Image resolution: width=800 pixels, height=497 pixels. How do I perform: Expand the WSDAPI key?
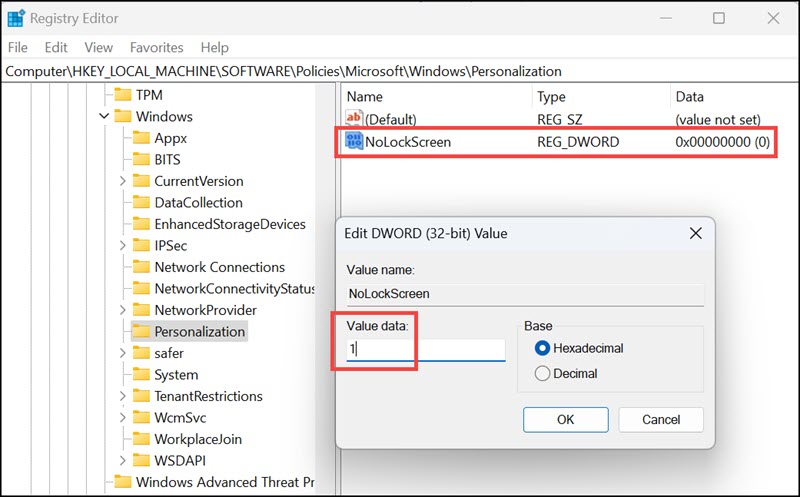122,460
